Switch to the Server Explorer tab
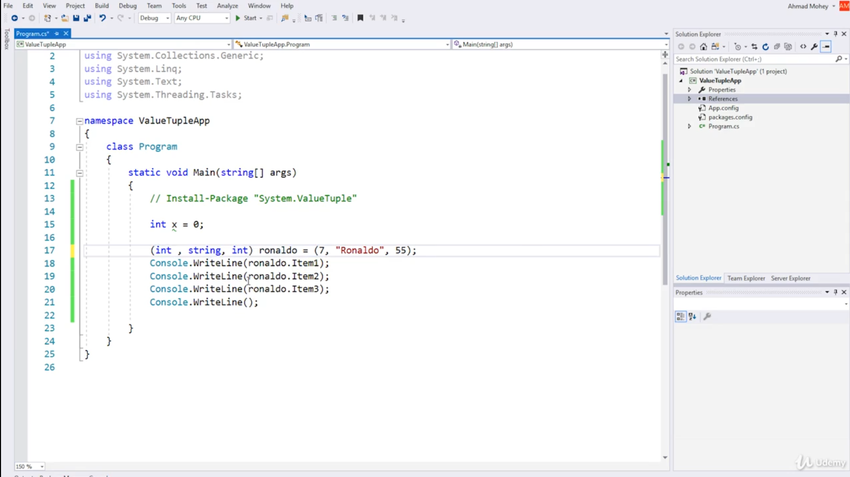The height and width of the screenshot is (477, 850). (790, 278)
